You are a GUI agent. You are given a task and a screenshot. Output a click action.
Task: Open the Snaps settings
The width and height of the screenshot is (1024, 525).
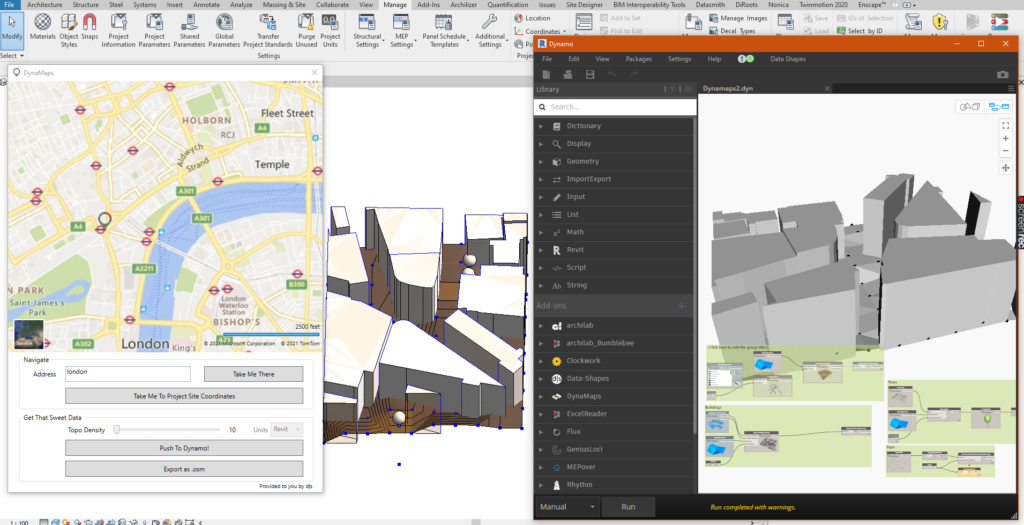point(89,27)
